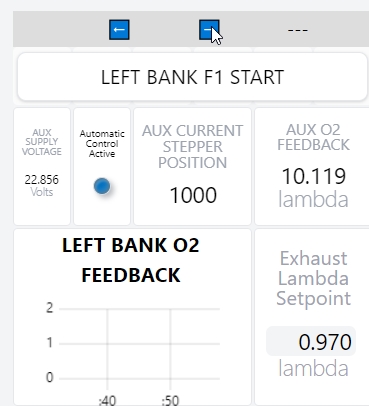Click the Automatic Control Active blue indicator
This screenshot has width=369, height=406.
(102, 186)
